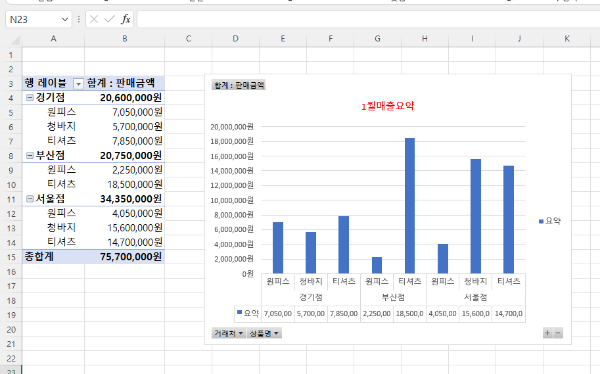
Task: Click the 경기점 원피스 chart bar
Action: tap(278, 248)
